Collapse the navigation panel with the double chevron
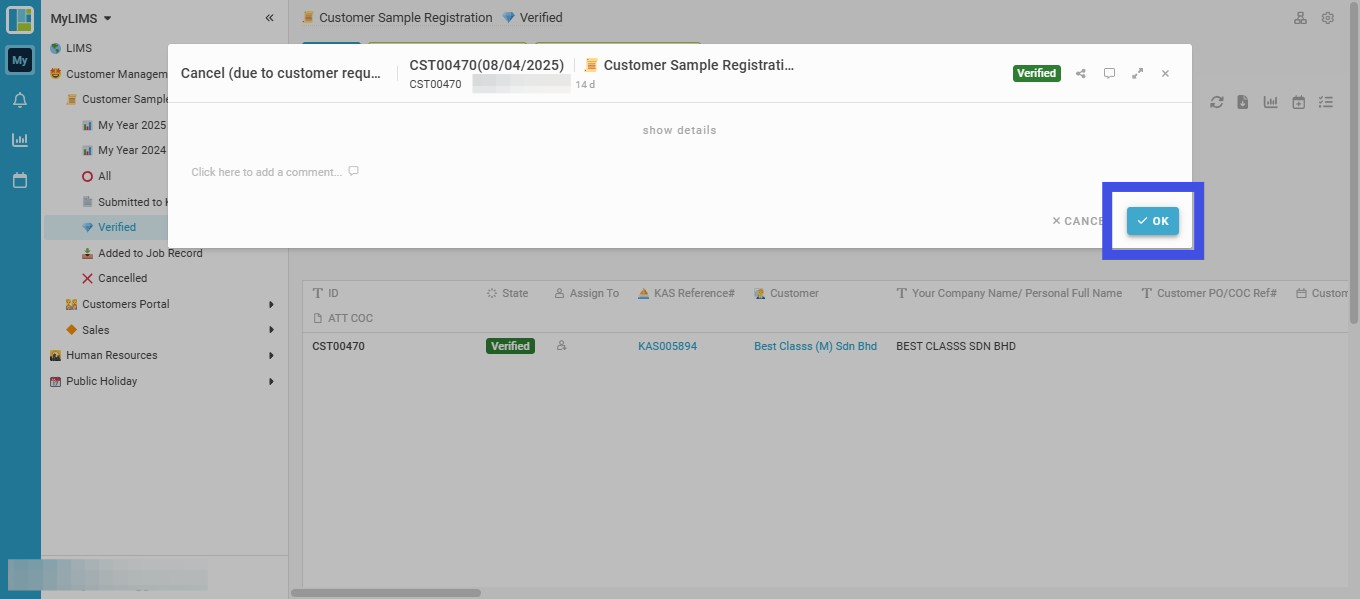 (270, 18)
